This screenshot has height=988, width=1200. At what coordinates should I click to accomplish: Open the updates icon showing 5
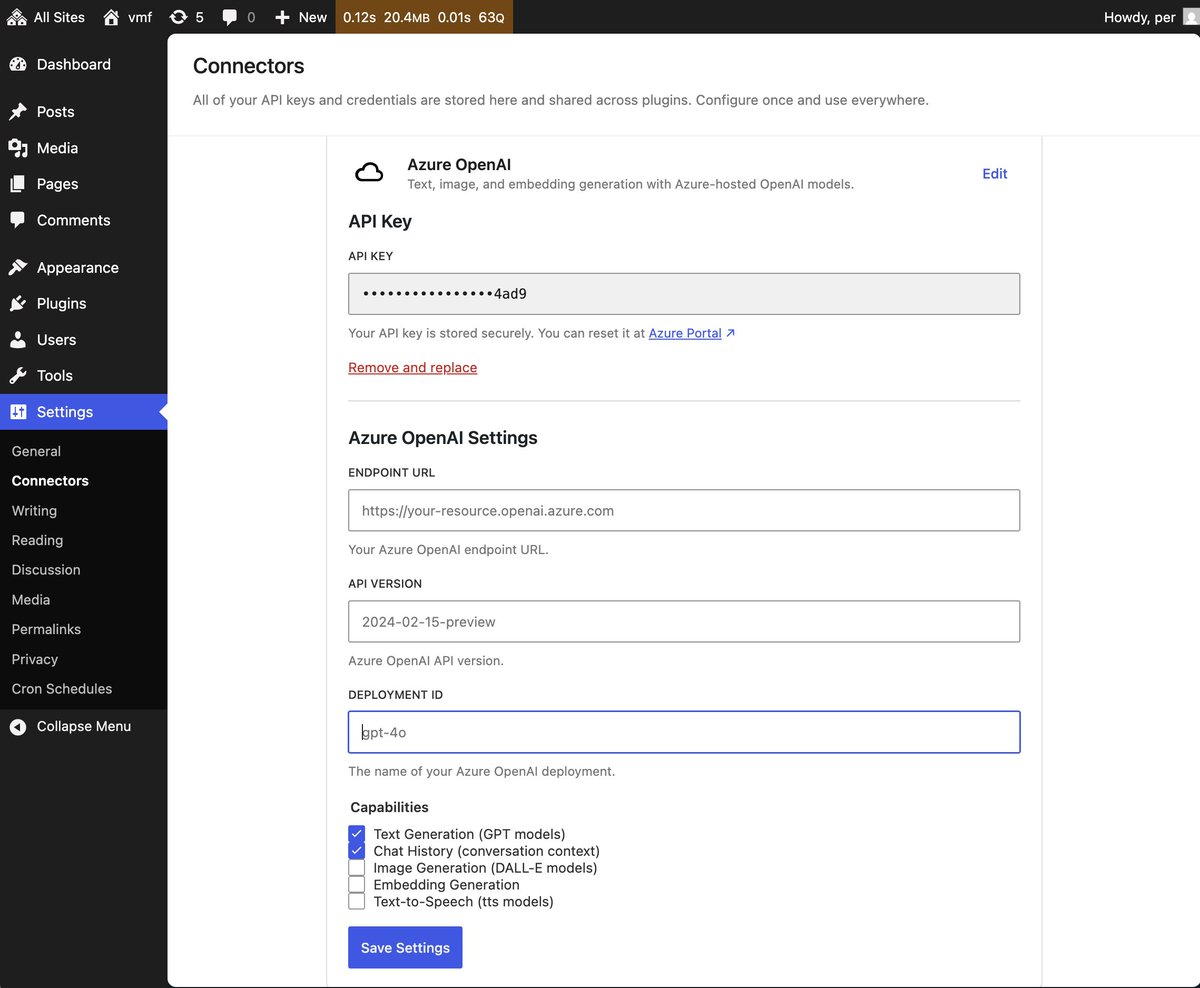(179, 17)
